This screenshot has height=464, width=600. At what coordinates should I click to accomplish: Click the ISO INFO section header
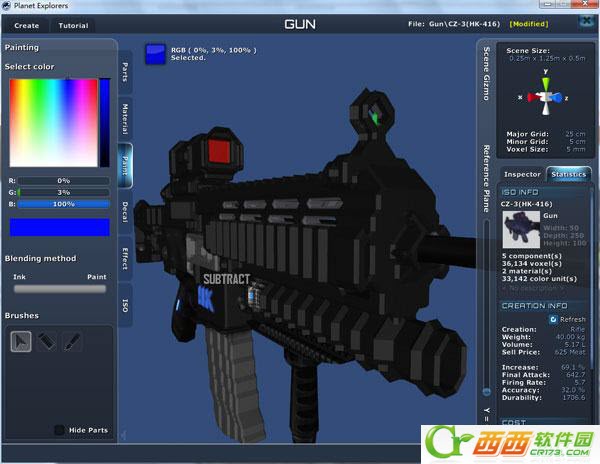[x=520, y=192]
